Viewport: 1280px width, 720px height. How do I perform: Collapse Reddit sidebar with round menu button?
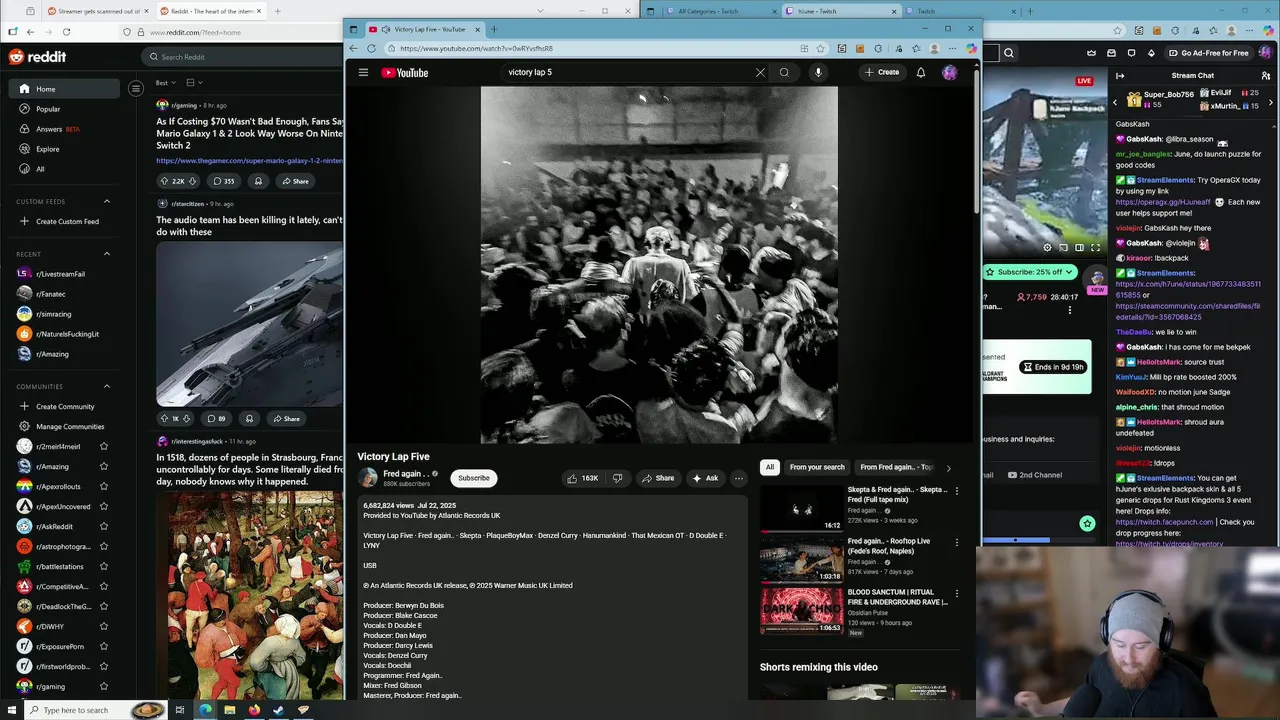click(x=136, y=89)
